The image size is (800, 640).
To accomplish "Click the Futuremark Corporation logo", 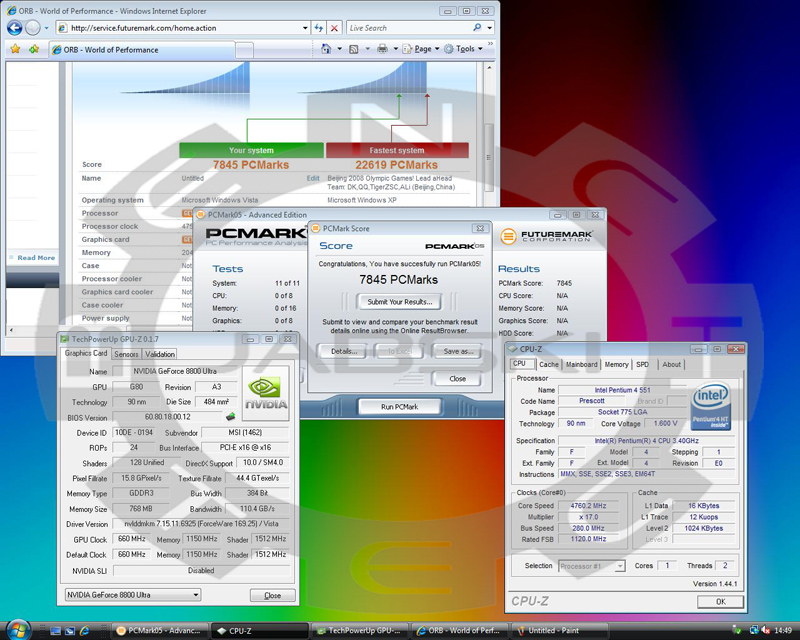I will click(545, 236).
